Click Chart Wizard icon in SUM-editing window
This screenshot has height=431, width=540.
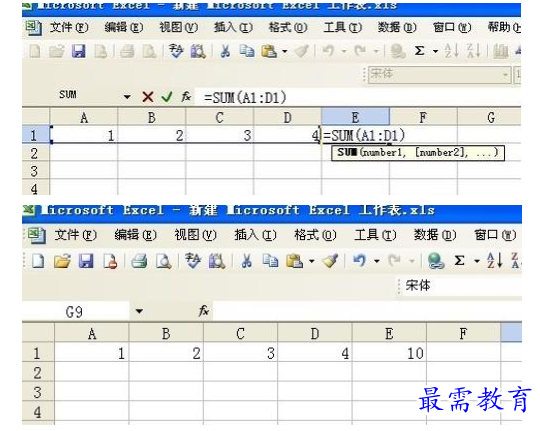pyautogui.click(x=500, y=51)
